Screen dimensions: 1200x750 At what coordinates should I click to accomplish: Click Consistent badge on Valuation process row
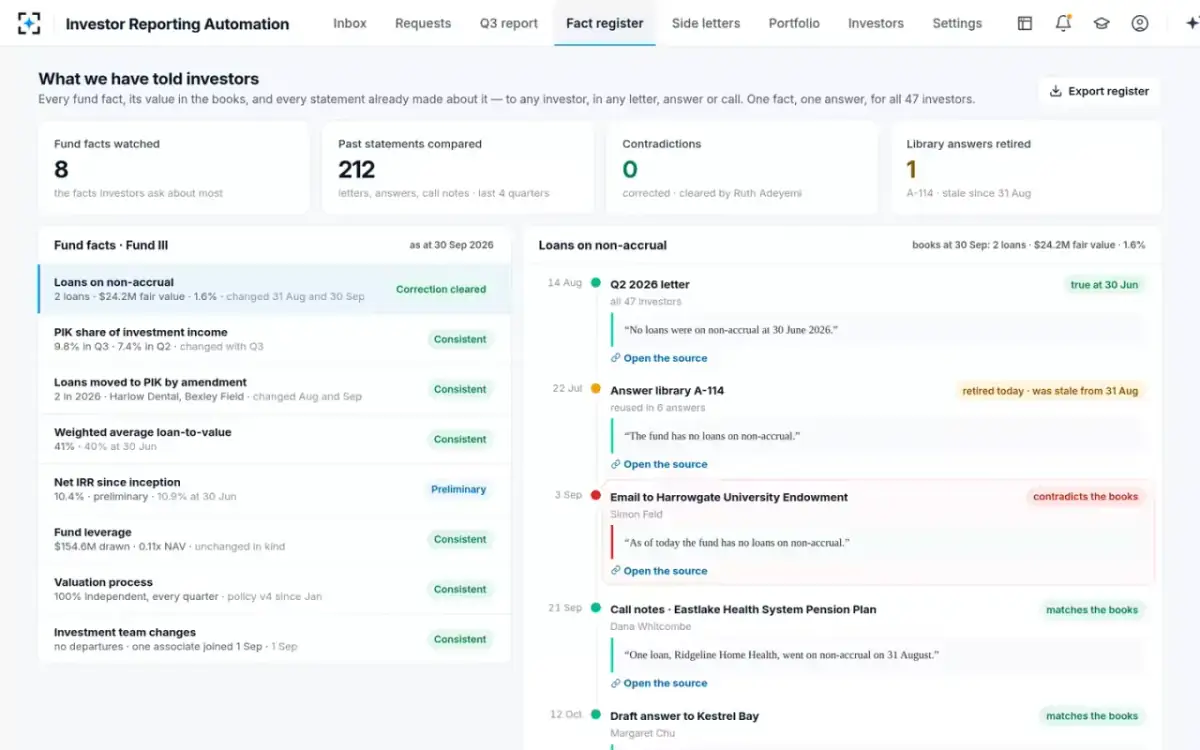(460, 589)
